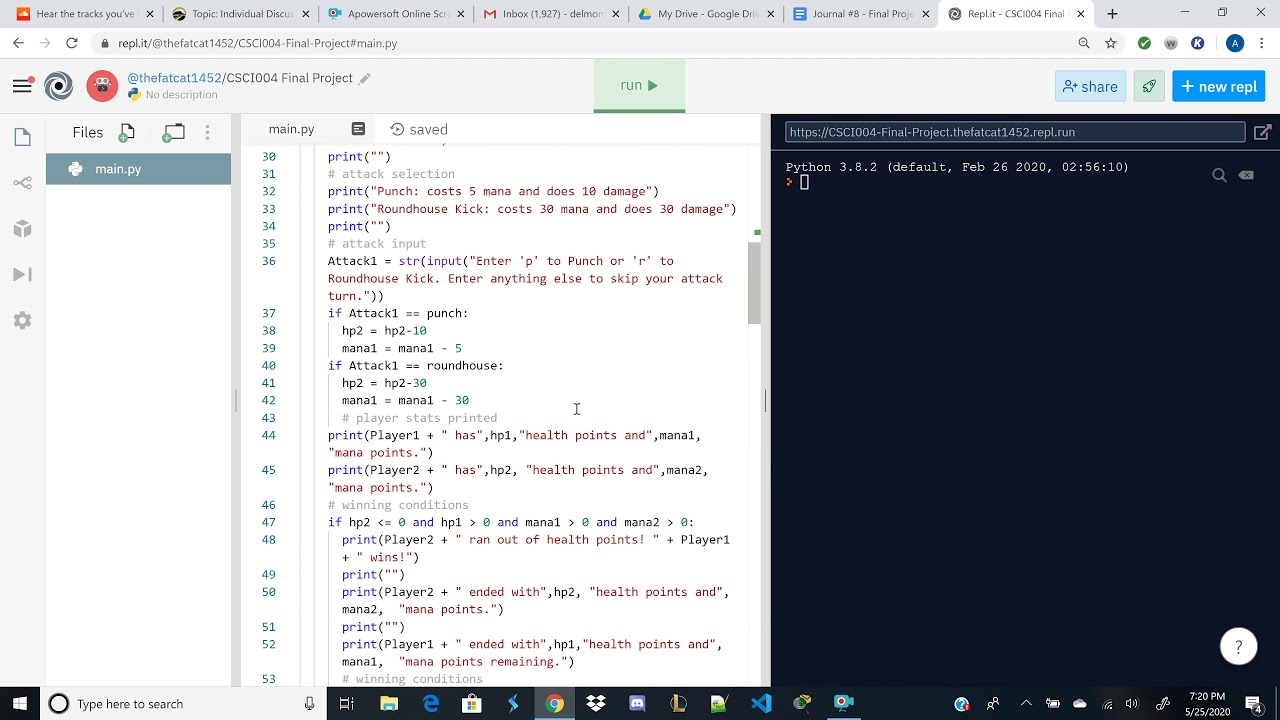1280x720 pixels.
Task: Open the Packages sidebar icon
Action: (22, 229)
